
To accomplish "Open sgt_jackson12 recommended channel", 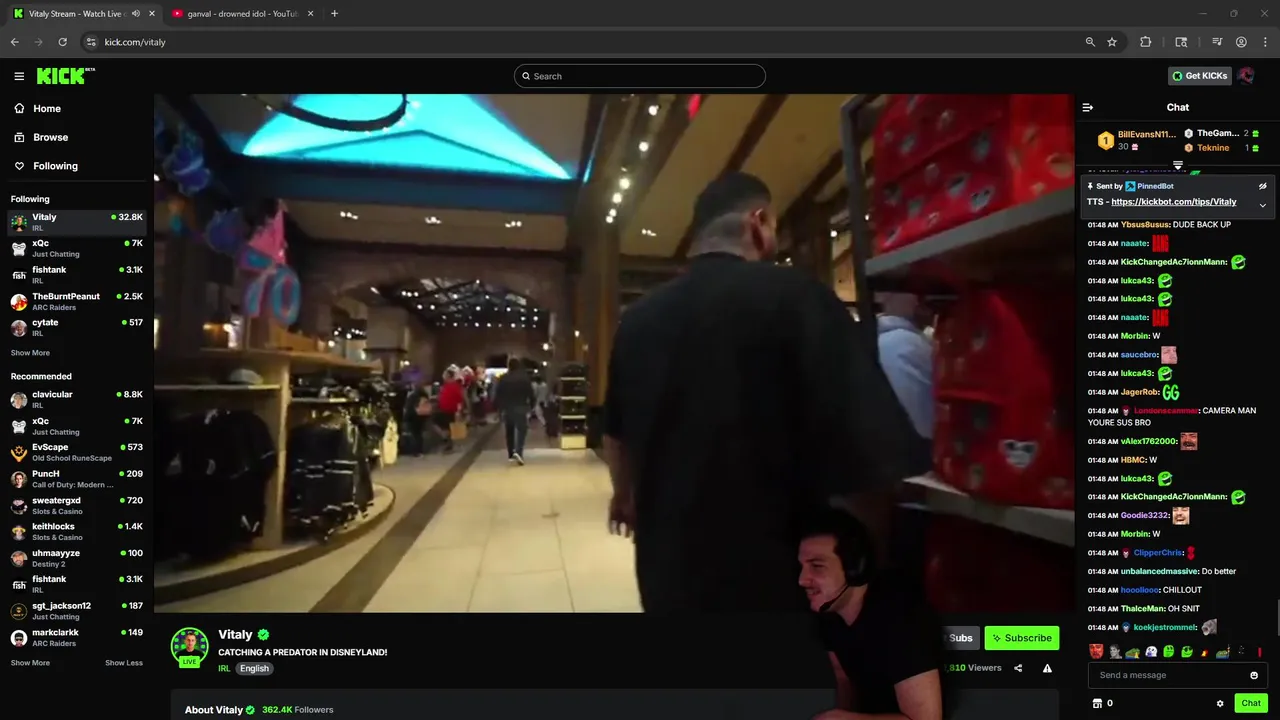I will coord(77,611).
